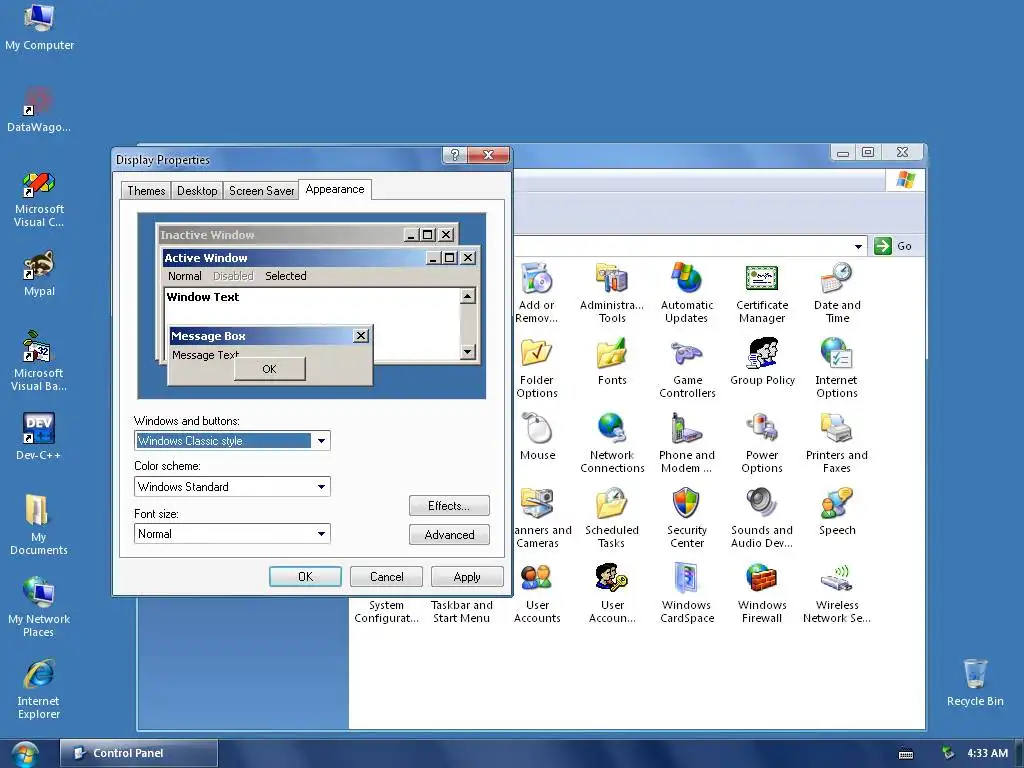1024x768 pixels.
Task: Expand Color scheme dropdown
Action: point(321,487)
